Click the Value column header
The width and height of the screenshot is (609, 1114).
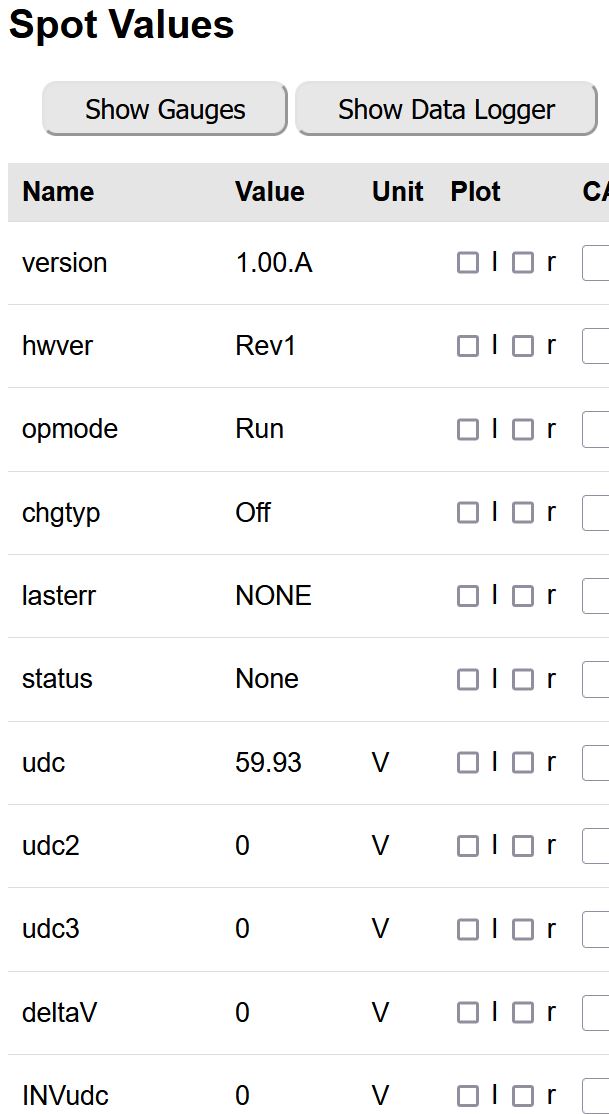pos(270,192)
